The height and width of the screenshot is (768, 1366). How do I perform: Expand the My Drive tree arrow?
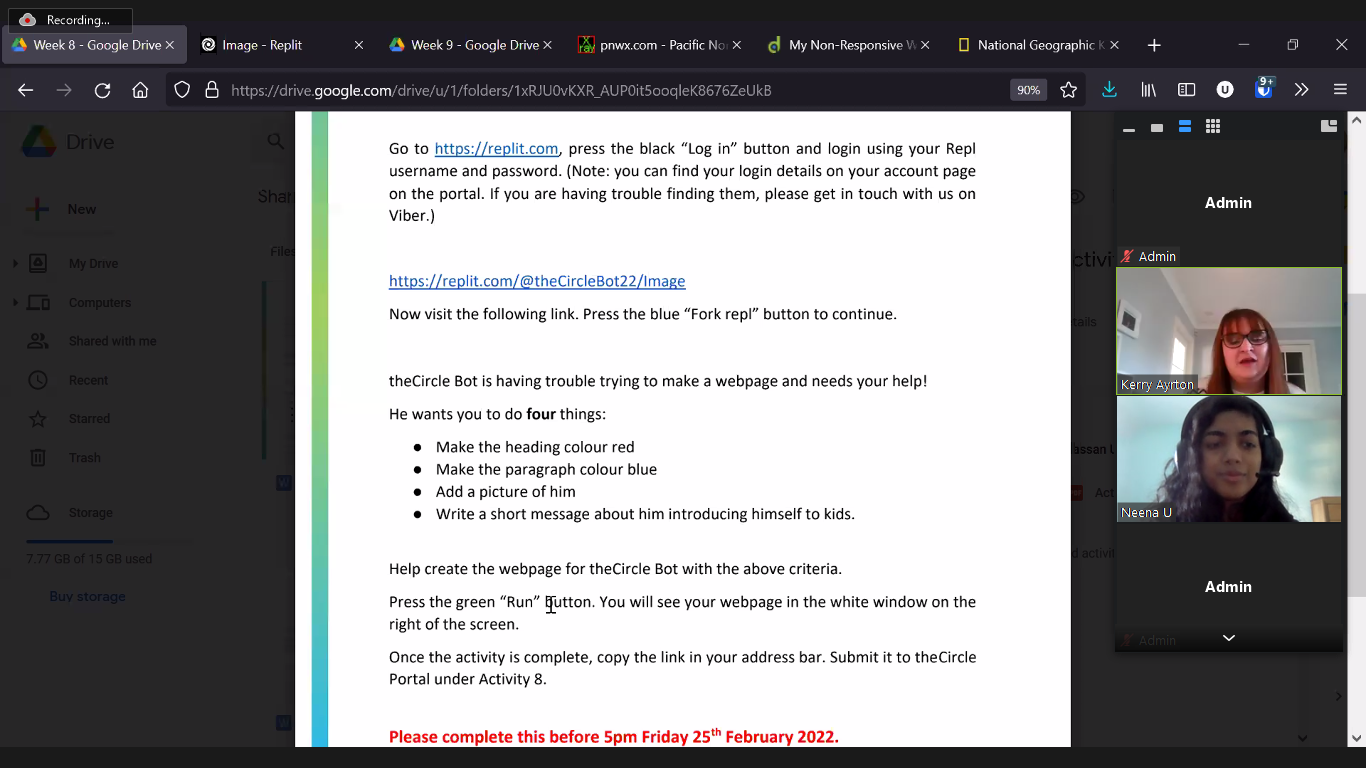pyautogui.click(x=15, y=264)
